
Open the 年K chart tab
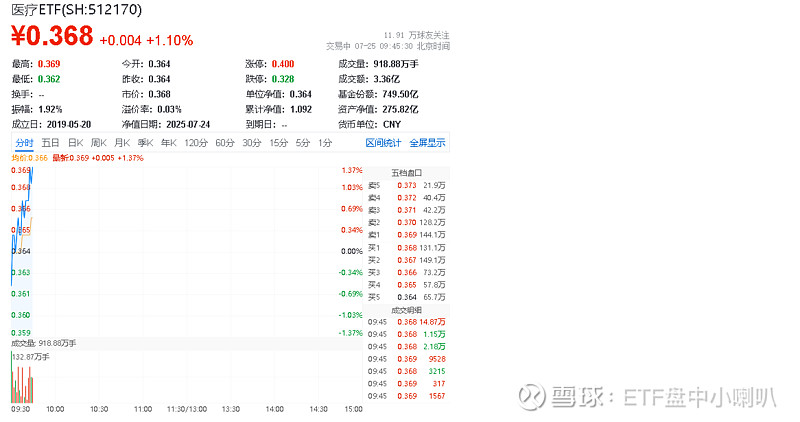169,143
